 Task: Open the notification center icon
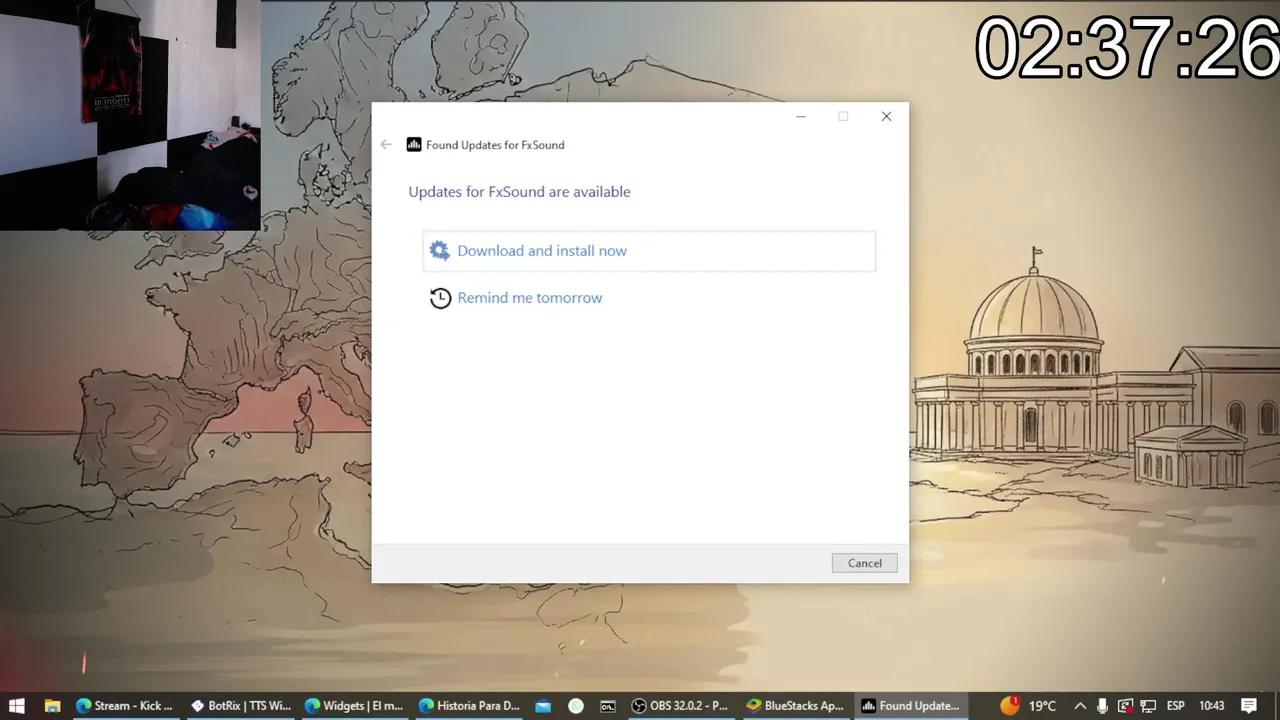coord(1249,706)
